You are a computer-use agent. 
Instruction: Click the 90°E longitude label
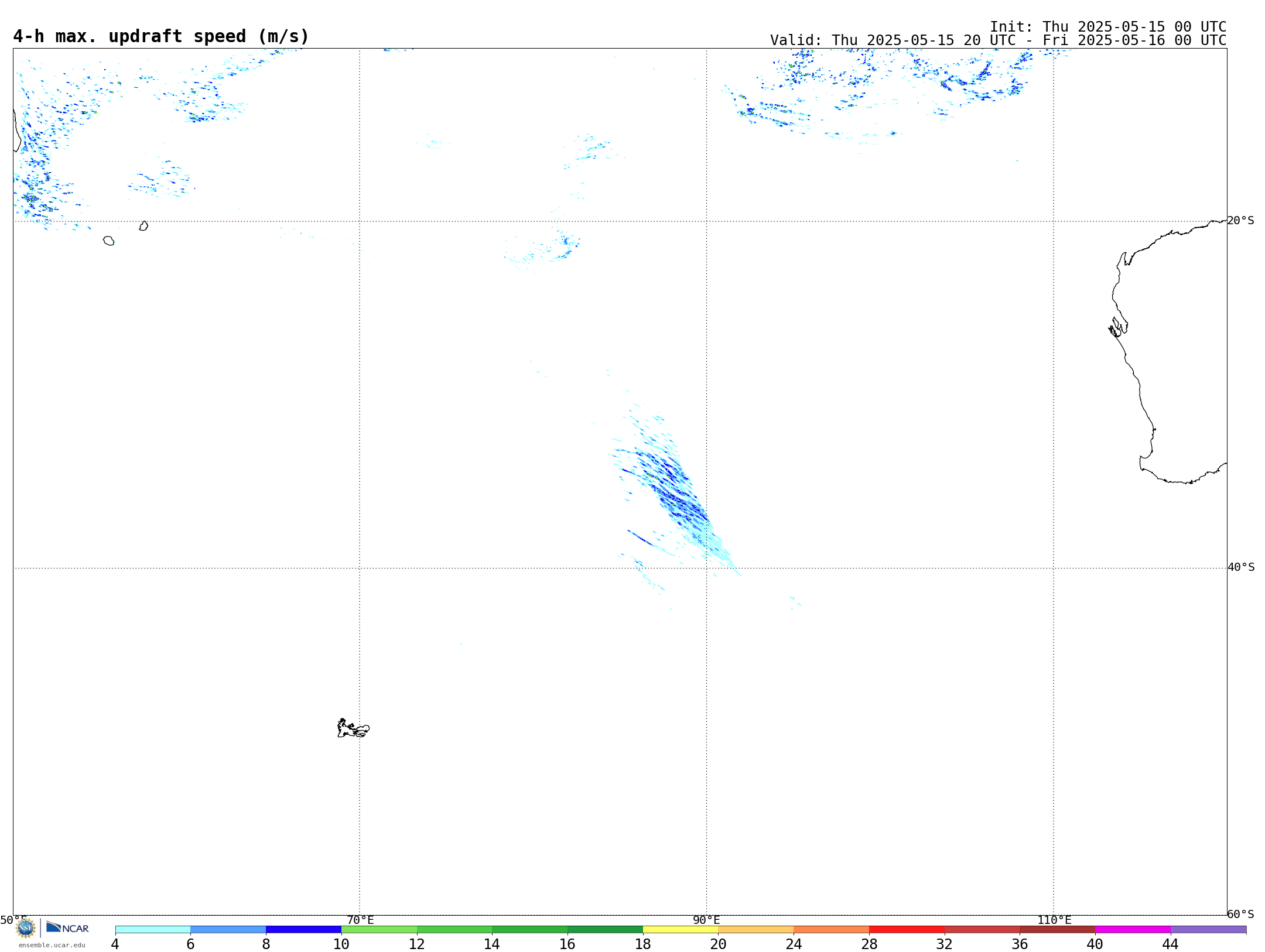706,920
